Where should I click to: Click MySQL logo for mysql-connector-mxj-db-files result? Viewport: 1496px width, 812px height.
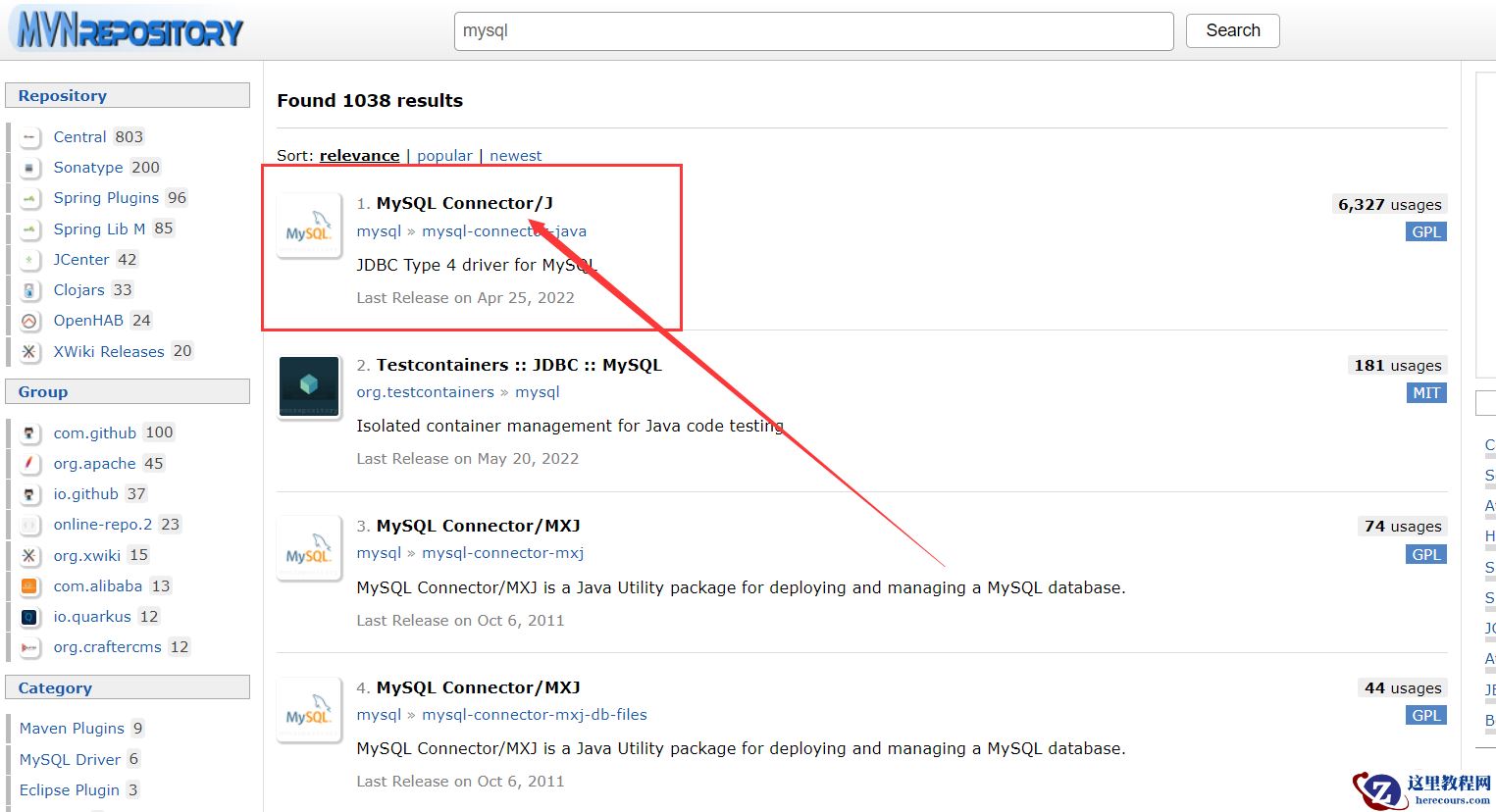[x=309, y=709]
